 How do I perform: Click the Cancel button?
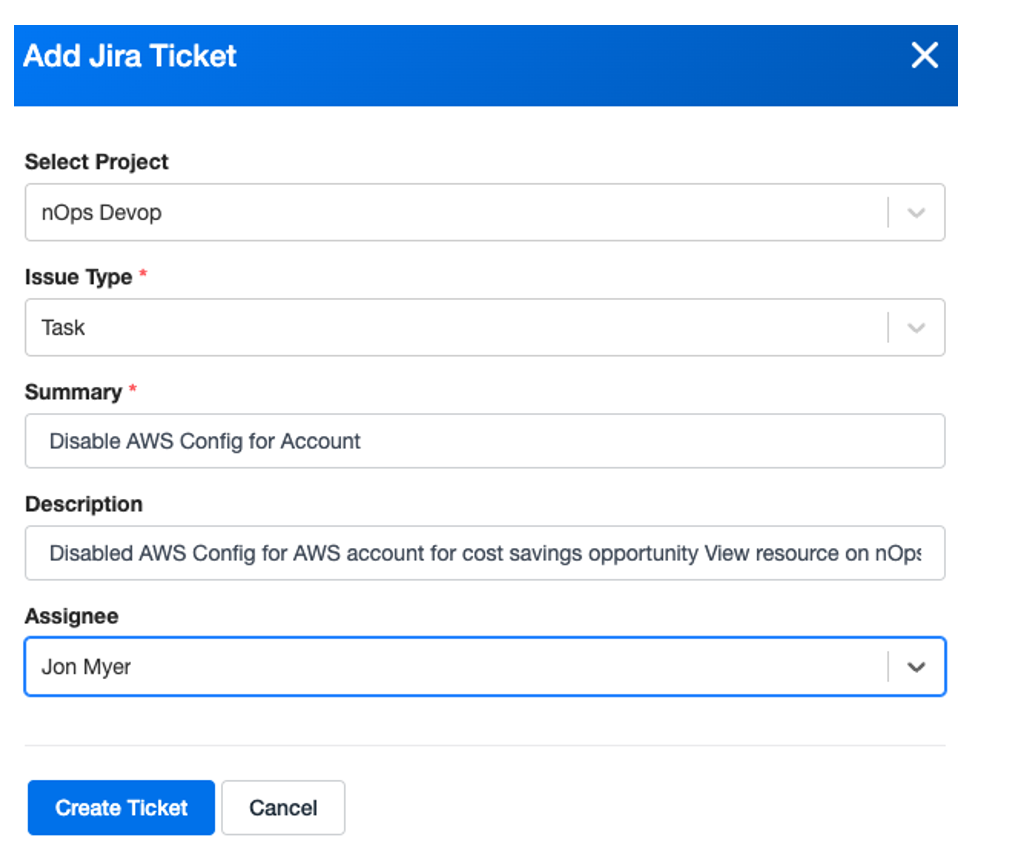coord(283,808)
